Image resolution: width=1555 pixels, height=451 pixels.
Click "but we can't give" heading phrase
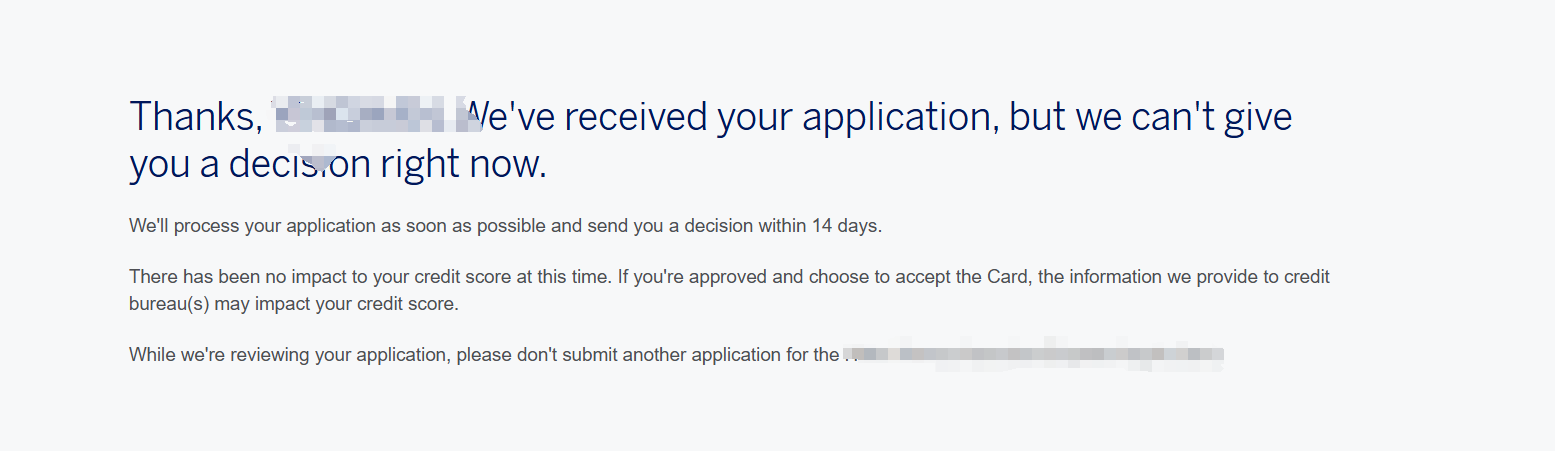pos(1150,117)
